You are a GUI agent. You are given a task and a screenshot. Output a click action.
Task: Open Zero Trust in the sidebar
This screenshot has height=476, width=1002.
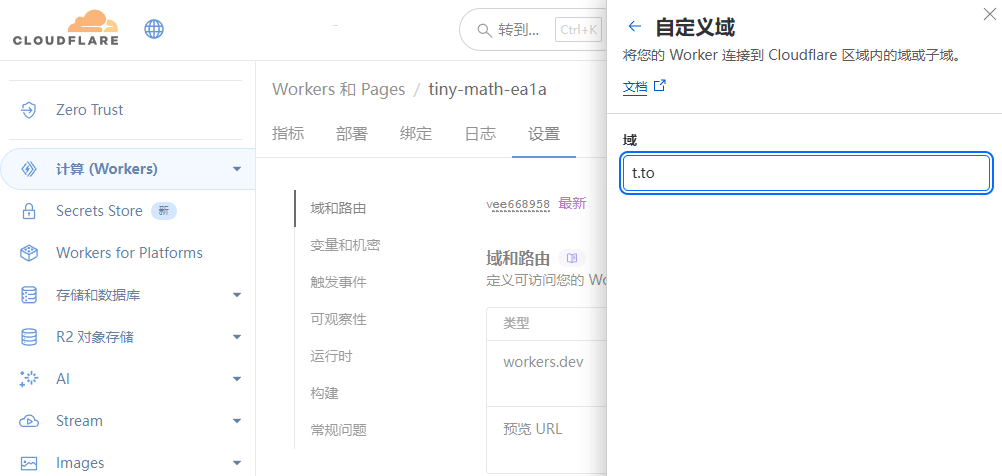[x=89, y=110]
